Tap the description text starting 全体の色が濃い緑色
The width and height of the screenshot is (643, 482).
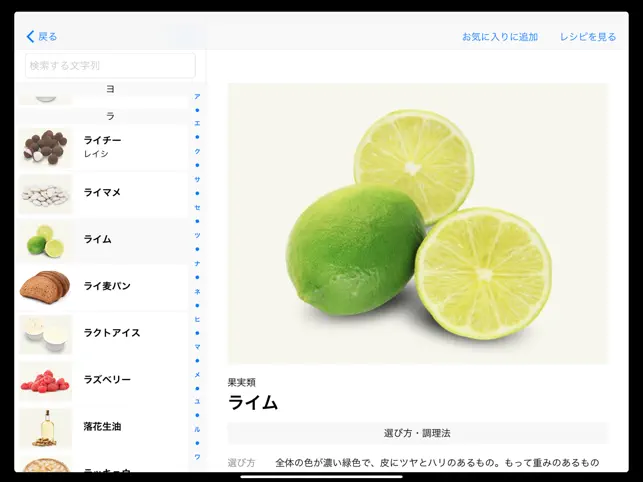click(437, 463)
